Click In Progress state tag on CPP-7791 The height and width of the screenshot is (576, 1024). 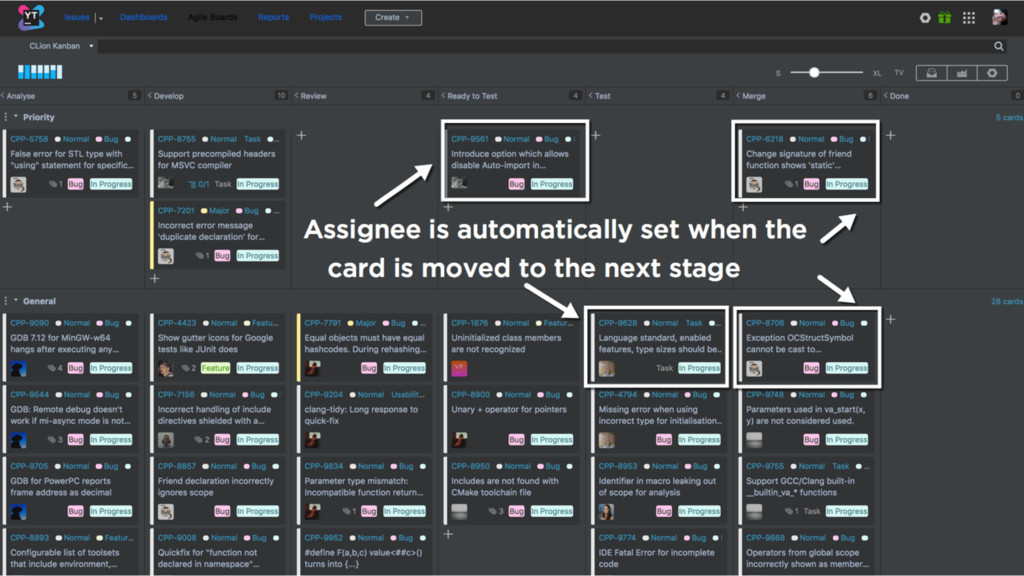pyautogui.click(x=404, y=368)
